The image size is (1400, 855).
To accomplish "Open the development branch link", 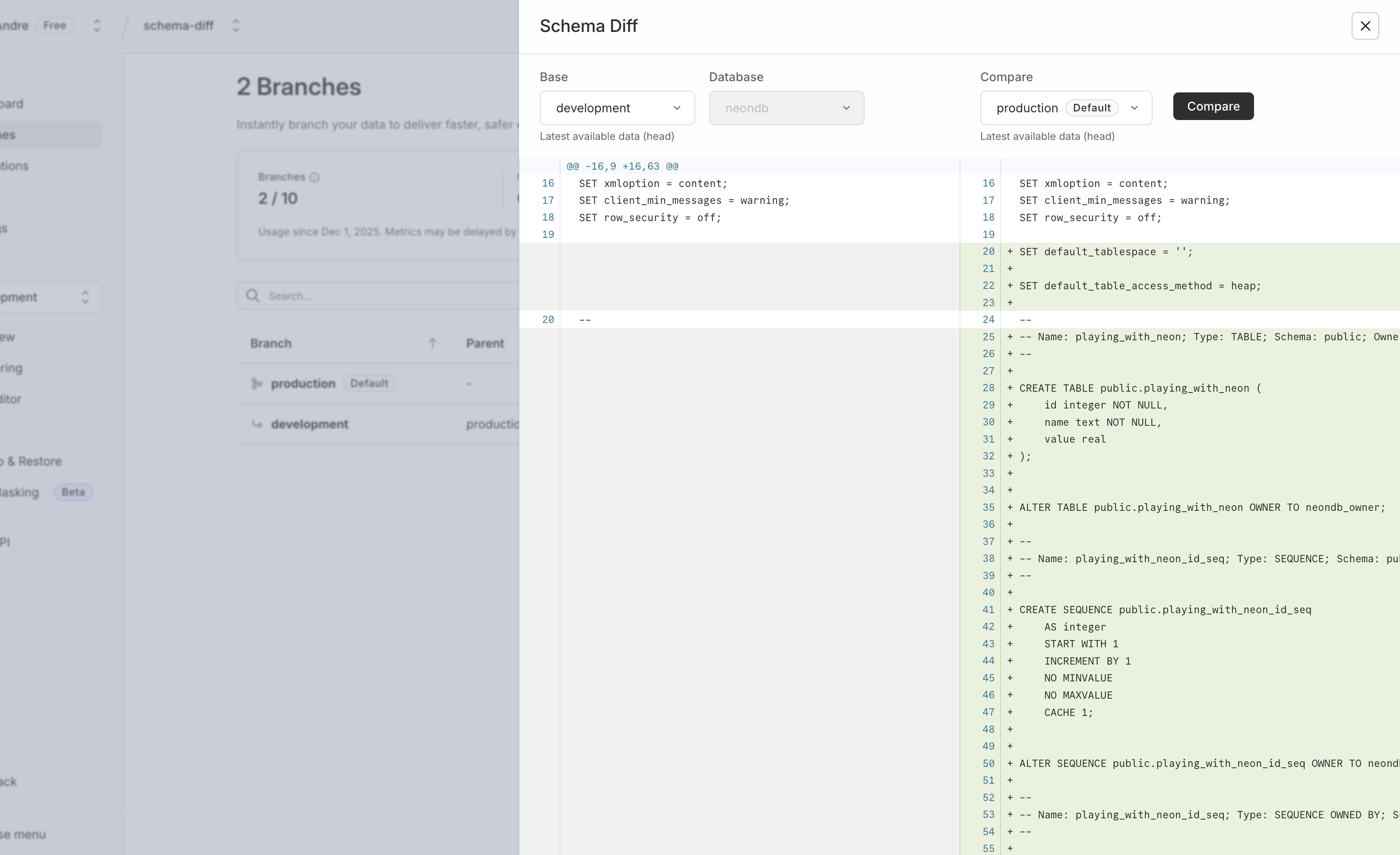I will [309, 424].
